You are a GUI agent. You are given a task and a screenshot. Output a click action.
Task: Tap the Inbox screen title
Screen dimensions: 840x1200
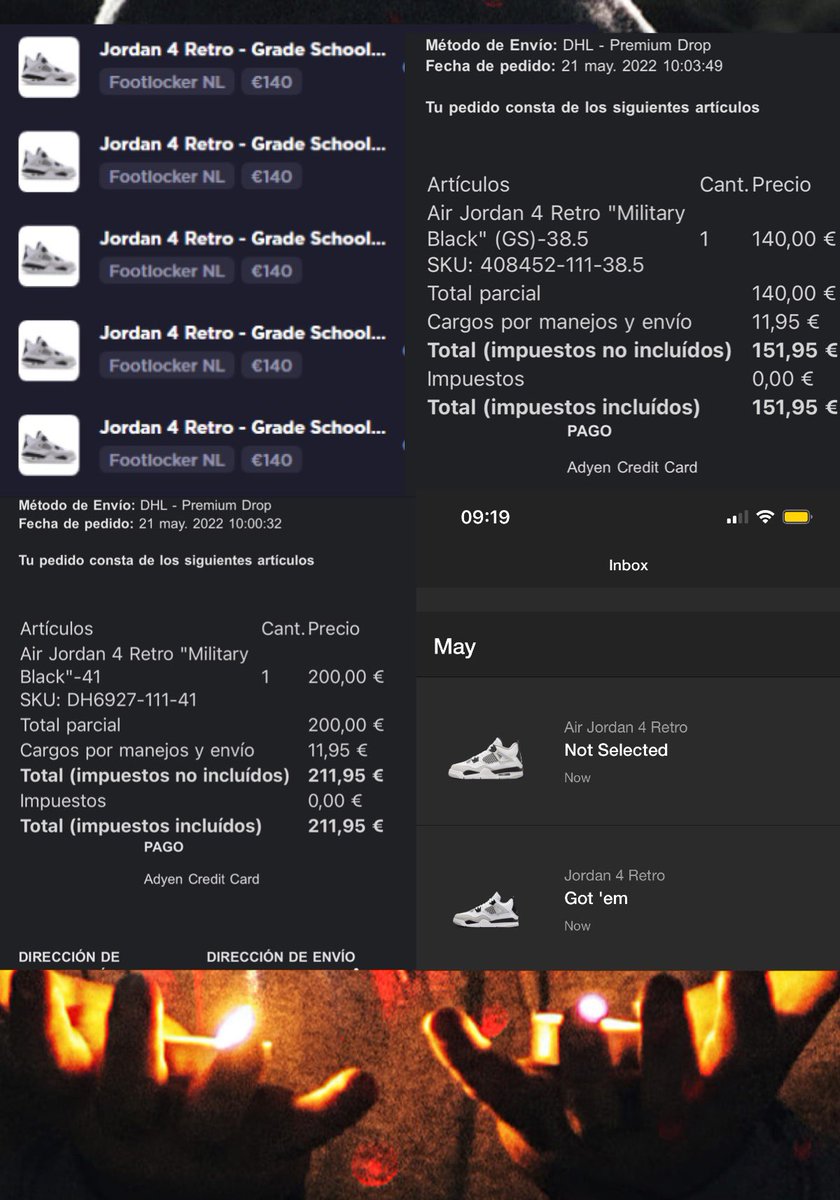628,565
